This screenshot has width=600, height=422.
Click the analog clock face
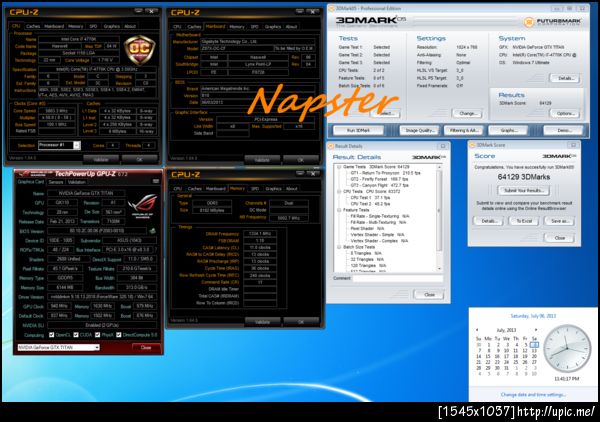567,348
